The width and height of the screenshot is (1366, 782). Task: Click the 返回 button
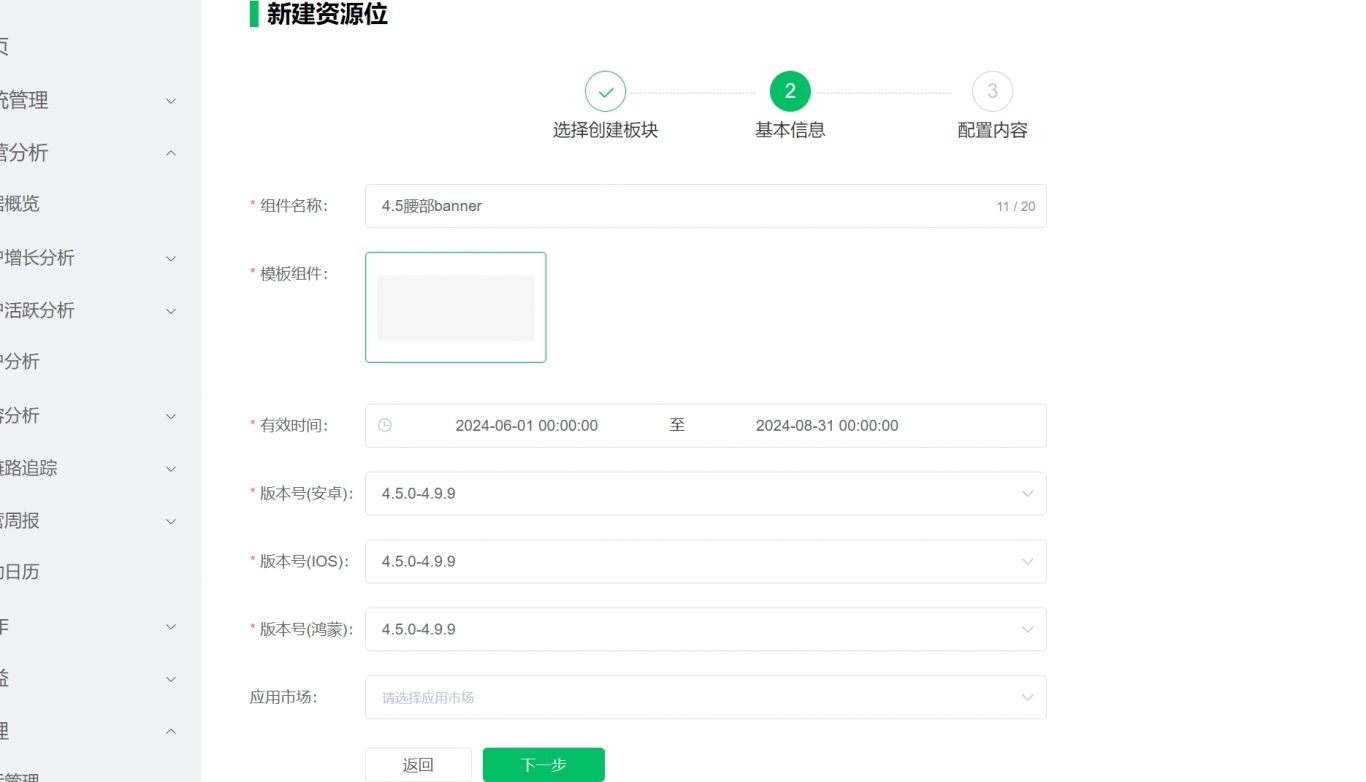(x=418, y=765)
